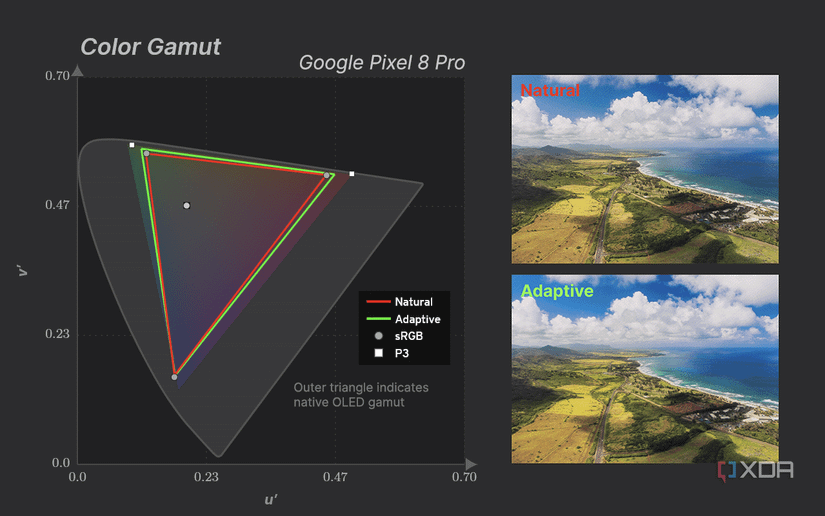Click the sRGB blue primary circle at triangle bottom

tap(174, 377)
